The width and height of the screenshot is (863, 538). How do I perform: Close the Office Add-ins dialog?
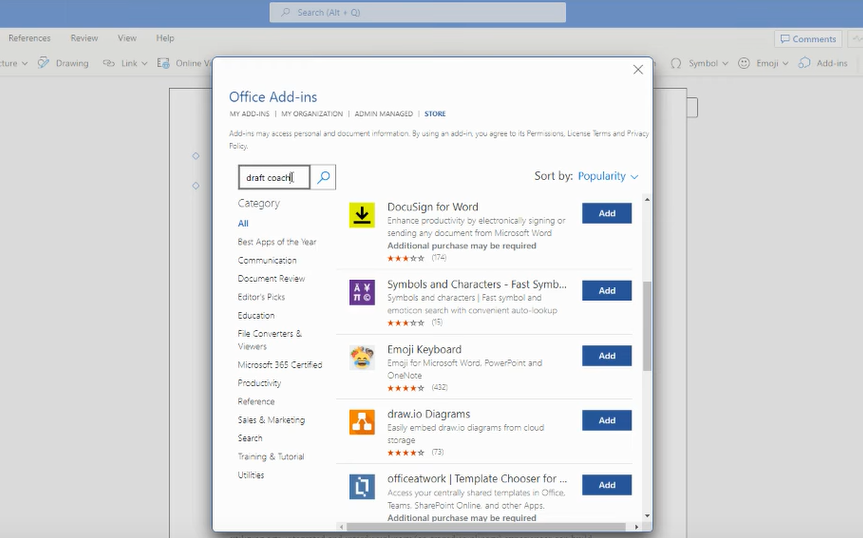(x=638, y=69)
